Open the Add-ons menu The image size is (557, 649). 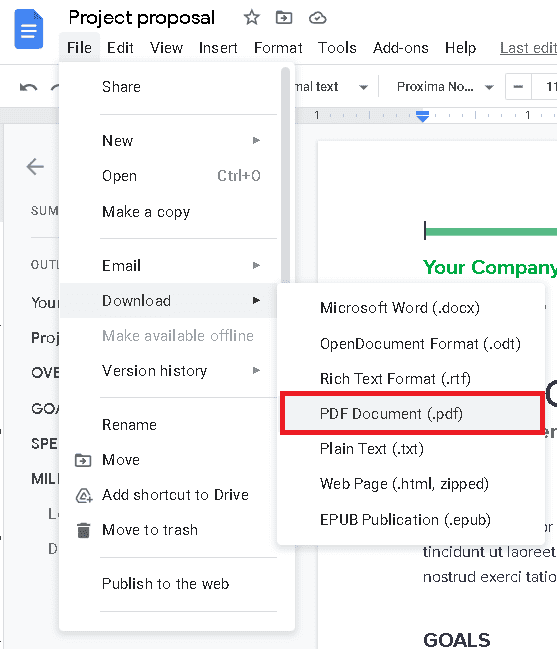401,48
